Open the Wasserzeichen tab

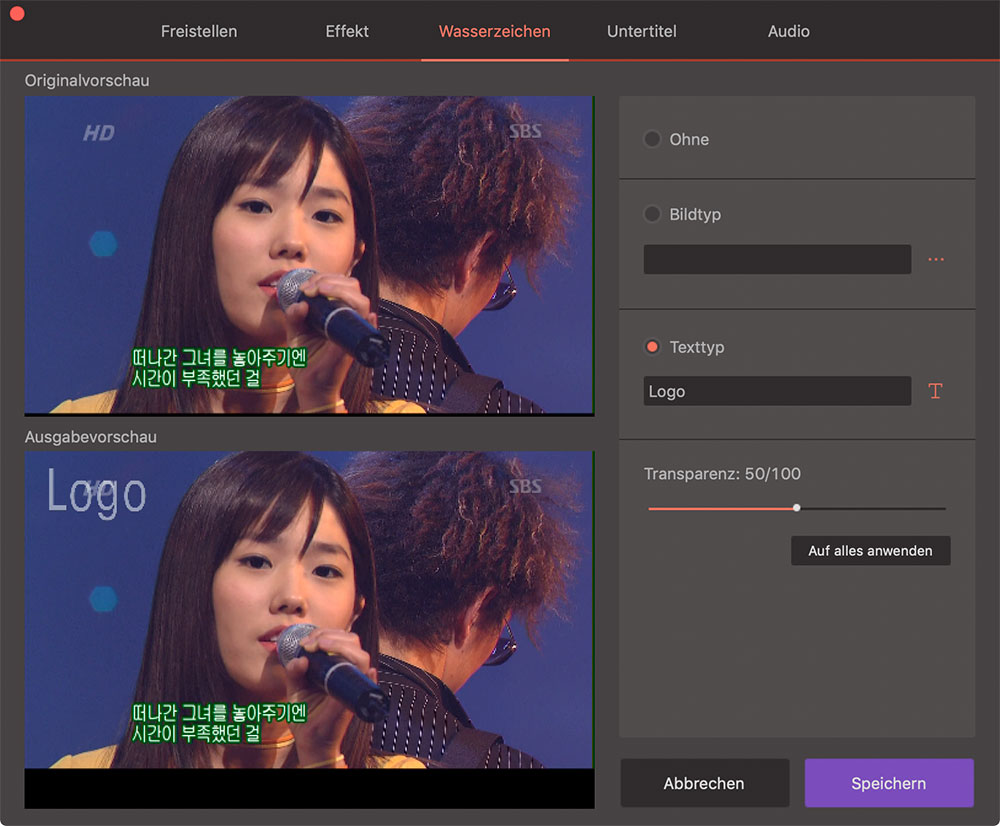pyautogui.click(x=494, y=31)
